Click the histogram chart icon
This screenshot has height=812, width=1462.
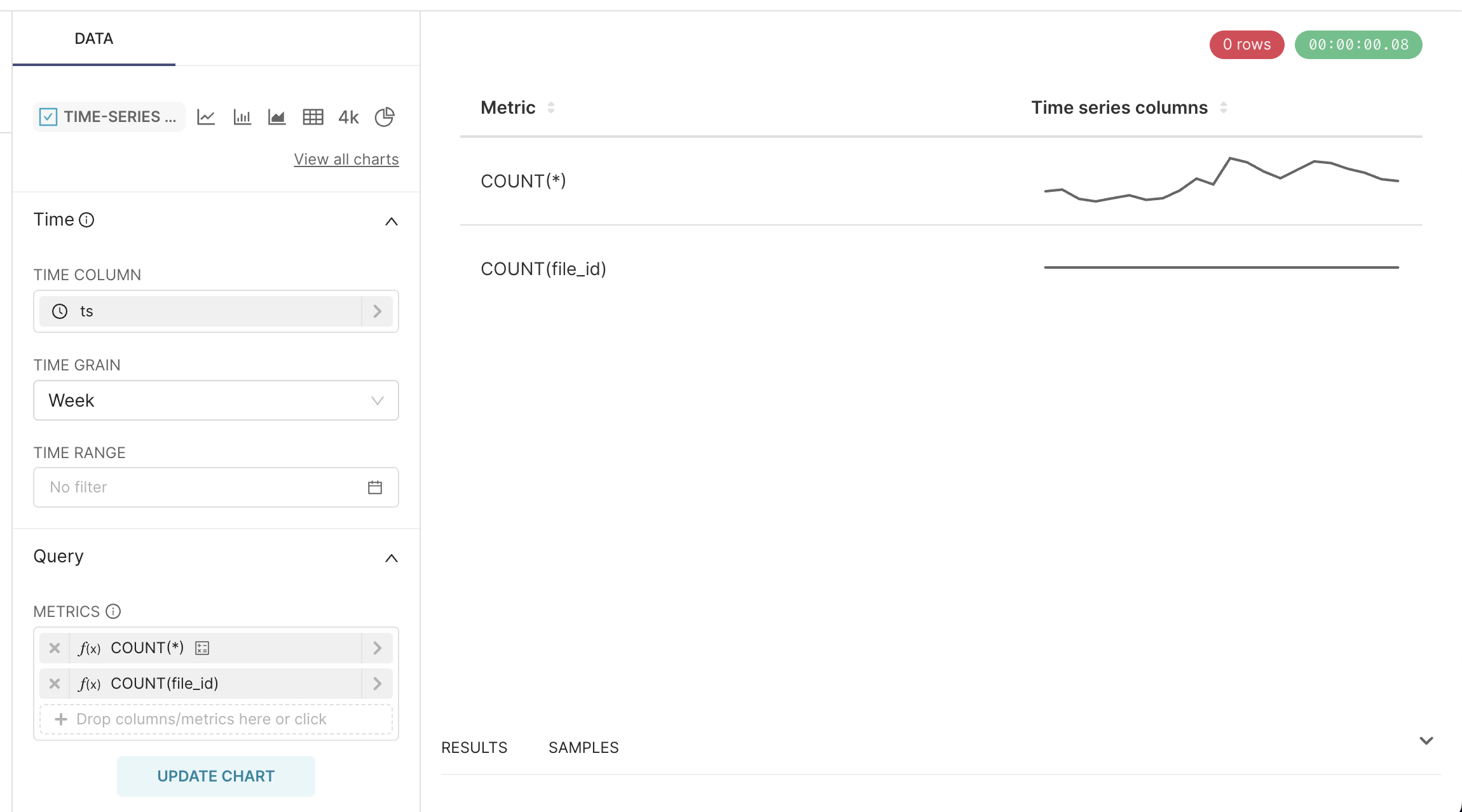pos(241,117)
